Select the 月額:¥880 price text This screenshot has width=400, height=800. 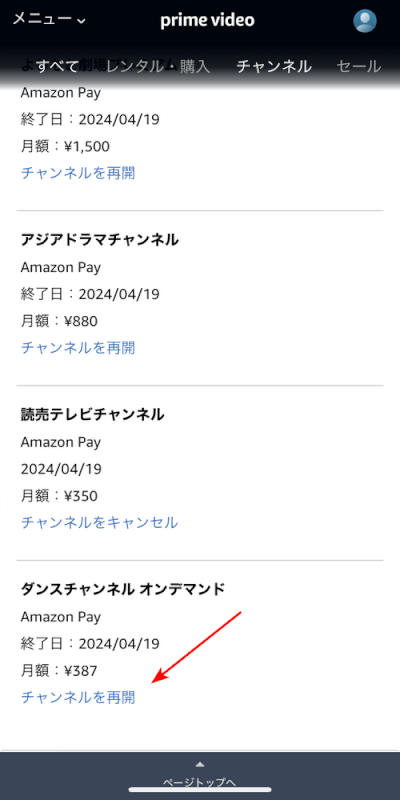[x=59, y=321]
